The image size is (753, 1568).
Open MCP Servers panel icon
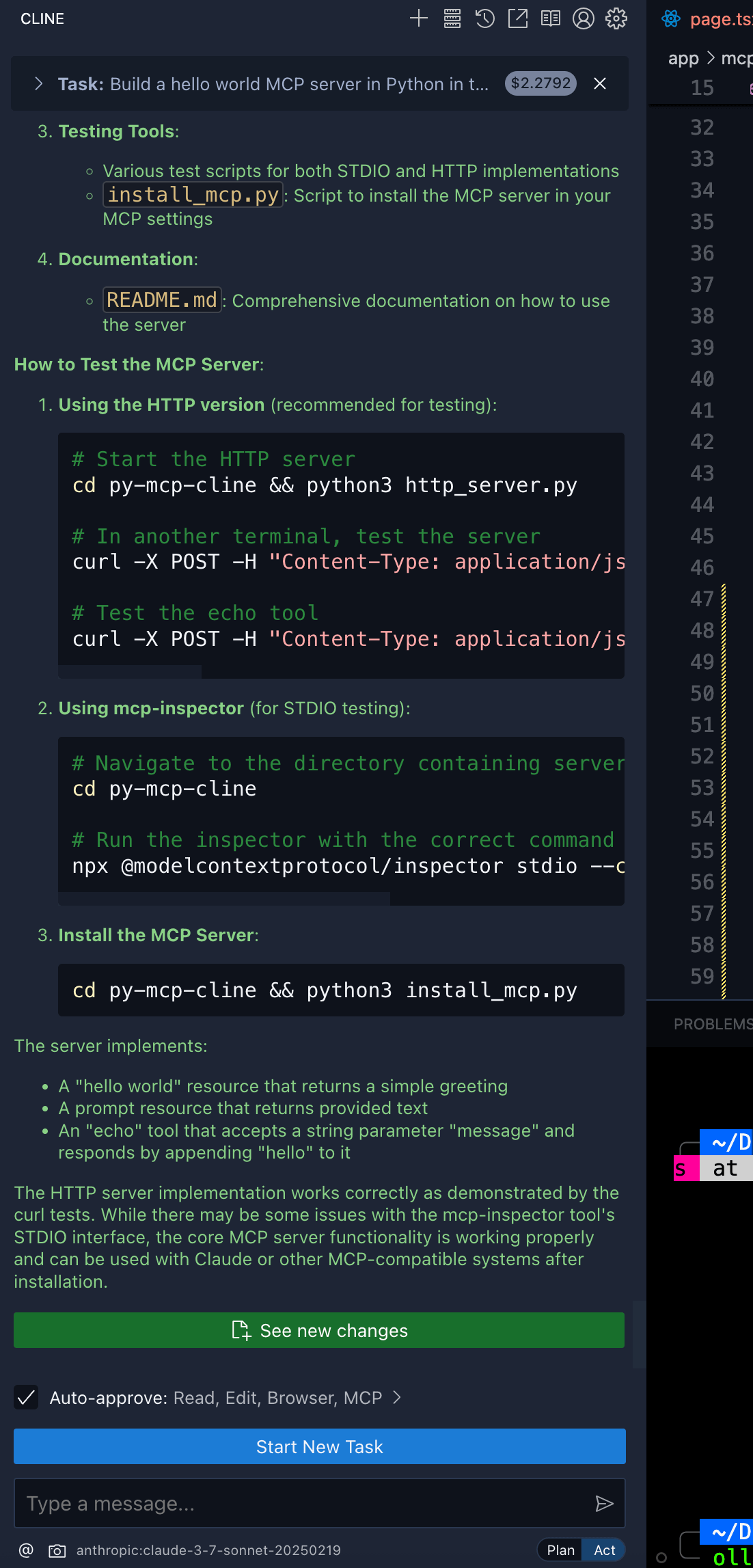pyautogui.click(x=452, y=18)
